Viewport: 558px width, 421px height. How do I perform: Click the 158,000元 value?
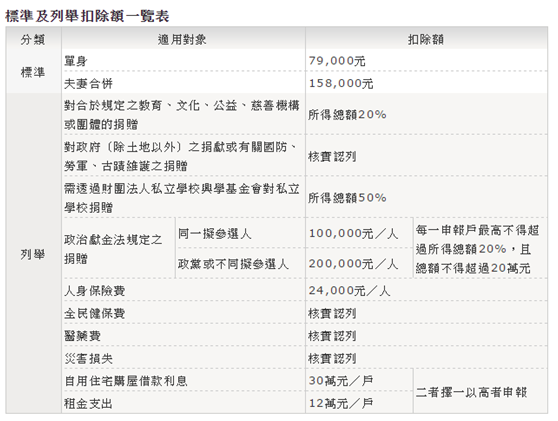tap(341, 83)
